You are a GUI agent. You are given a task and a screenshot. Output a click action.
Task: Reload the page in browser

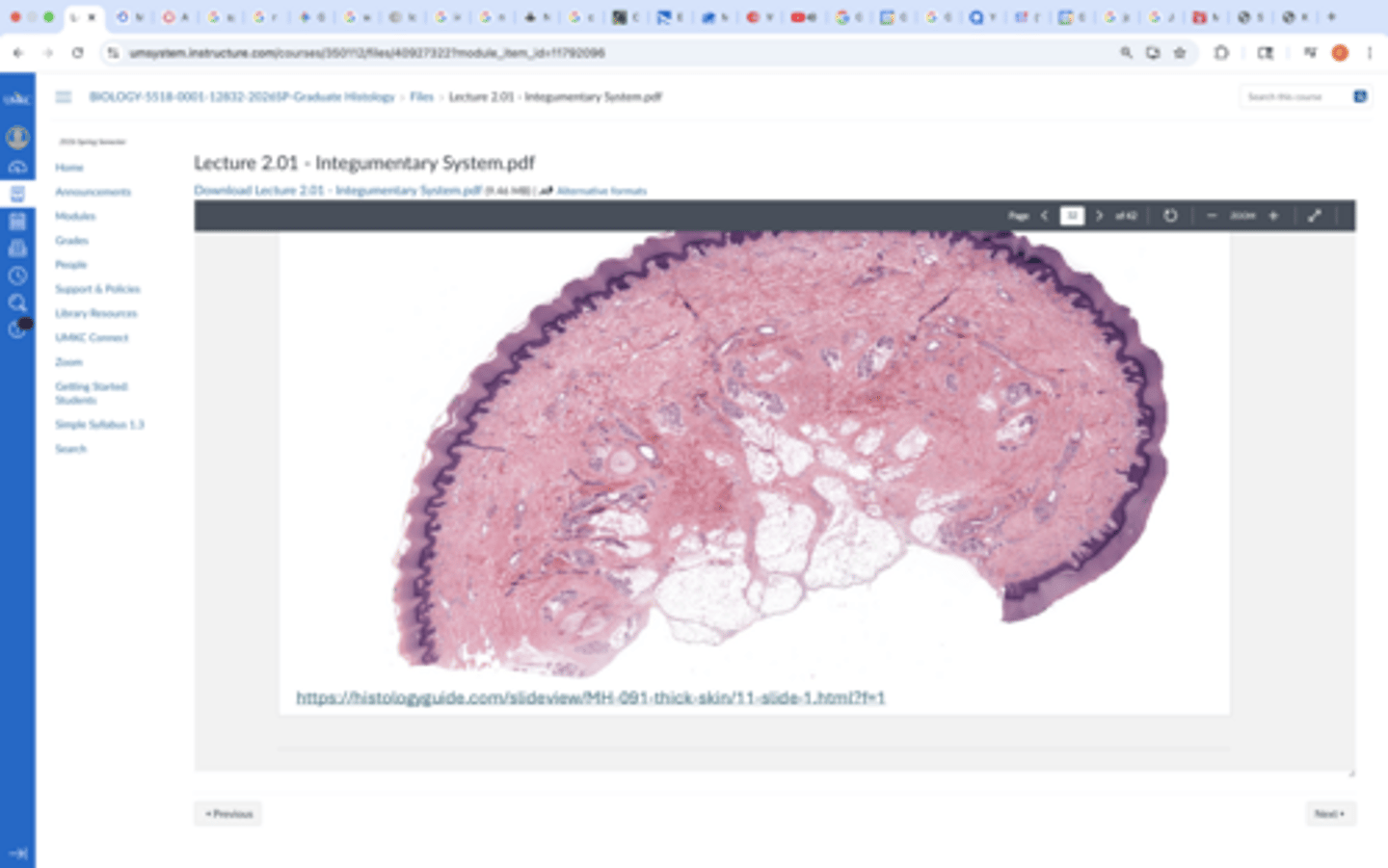(x=77, y=53)
